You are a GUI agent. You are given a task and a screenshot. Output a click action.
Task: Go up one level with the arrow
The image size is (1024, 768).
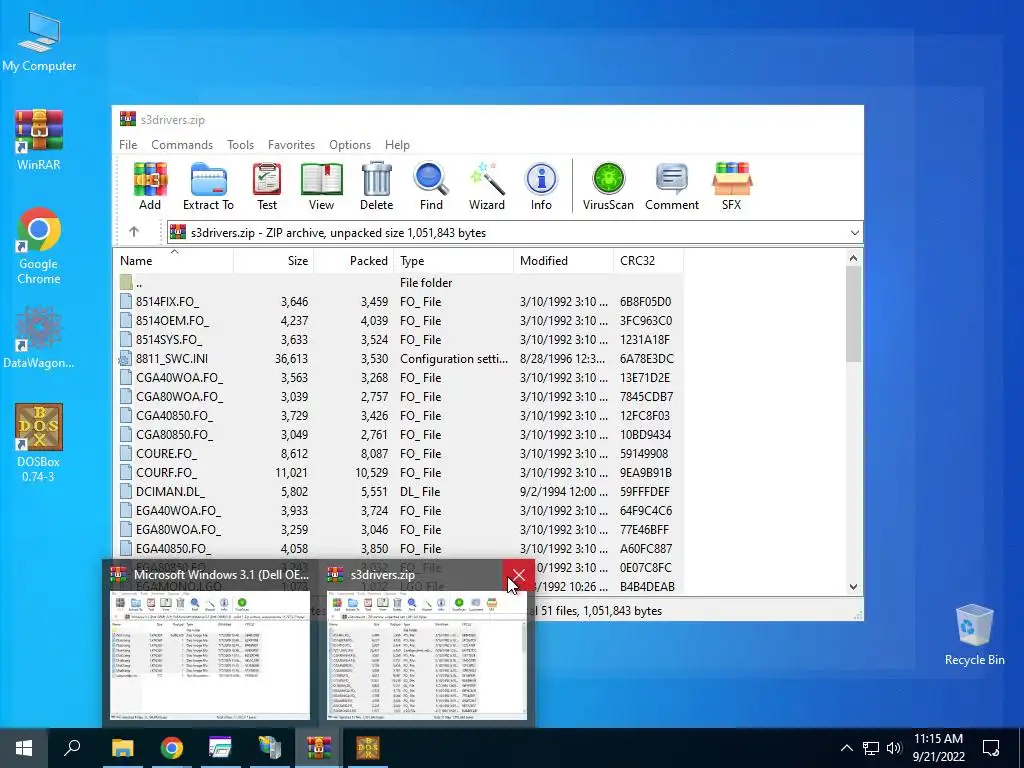click(x=134, y=232)
